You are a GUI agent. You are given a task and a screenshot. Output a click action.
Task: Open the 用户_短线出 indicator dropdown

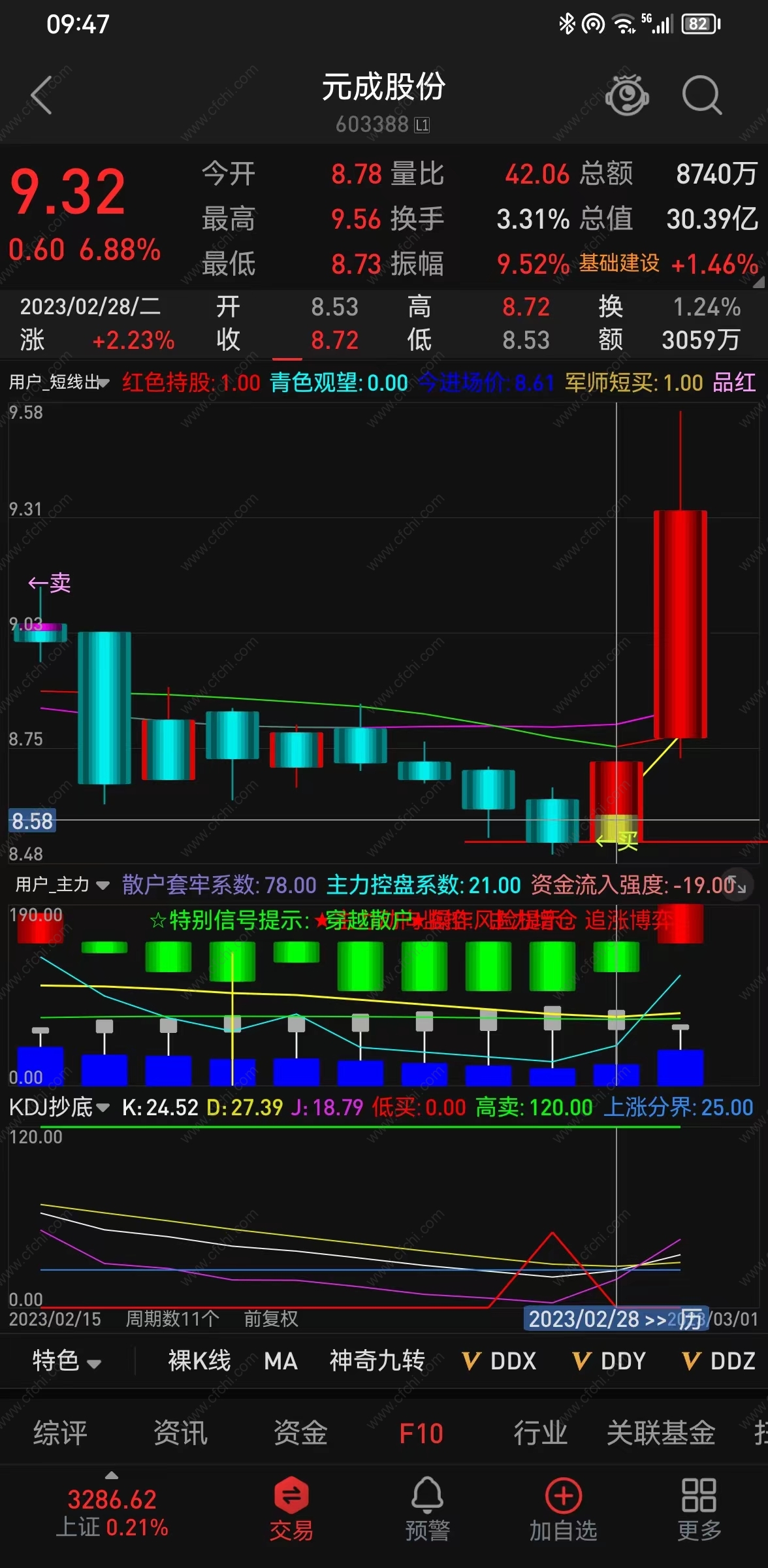point(59,382)
